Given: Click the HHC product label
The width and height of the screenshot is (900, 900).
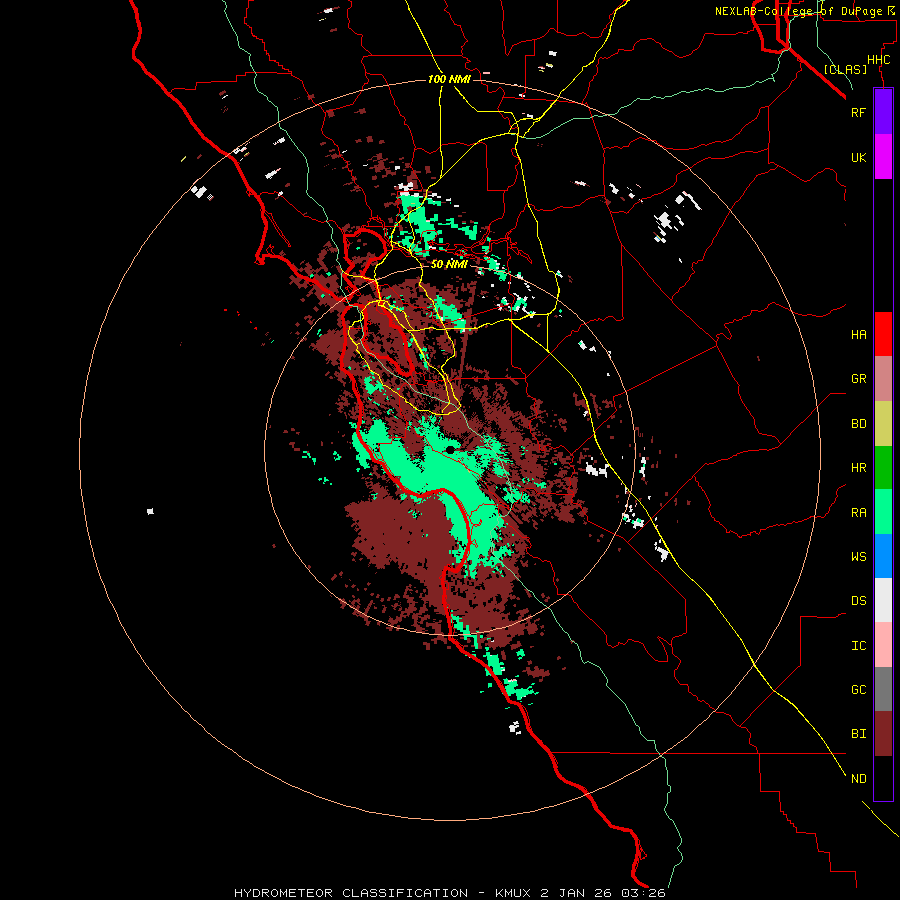Looking at the screenshot, I should 879,60.
